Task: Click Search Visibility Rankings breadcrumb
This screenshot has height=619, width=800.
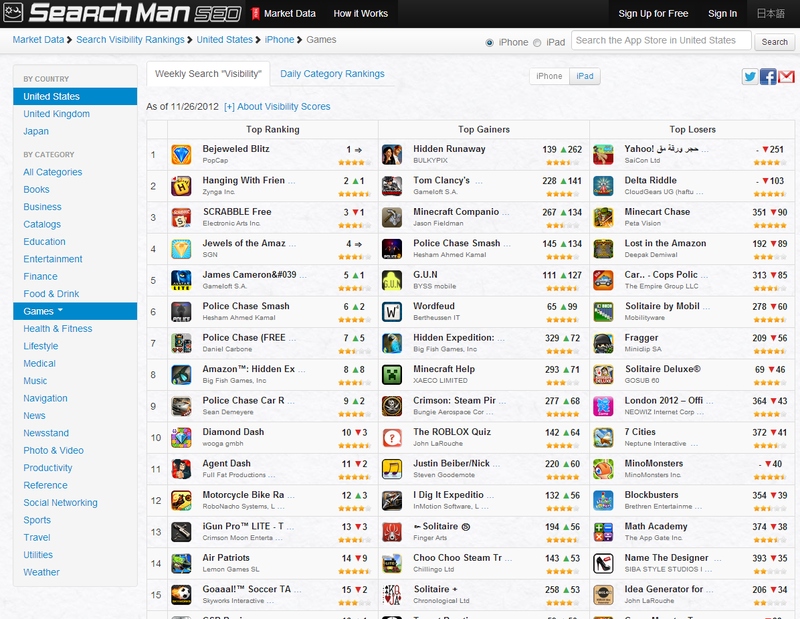Action: pos(130,40)
